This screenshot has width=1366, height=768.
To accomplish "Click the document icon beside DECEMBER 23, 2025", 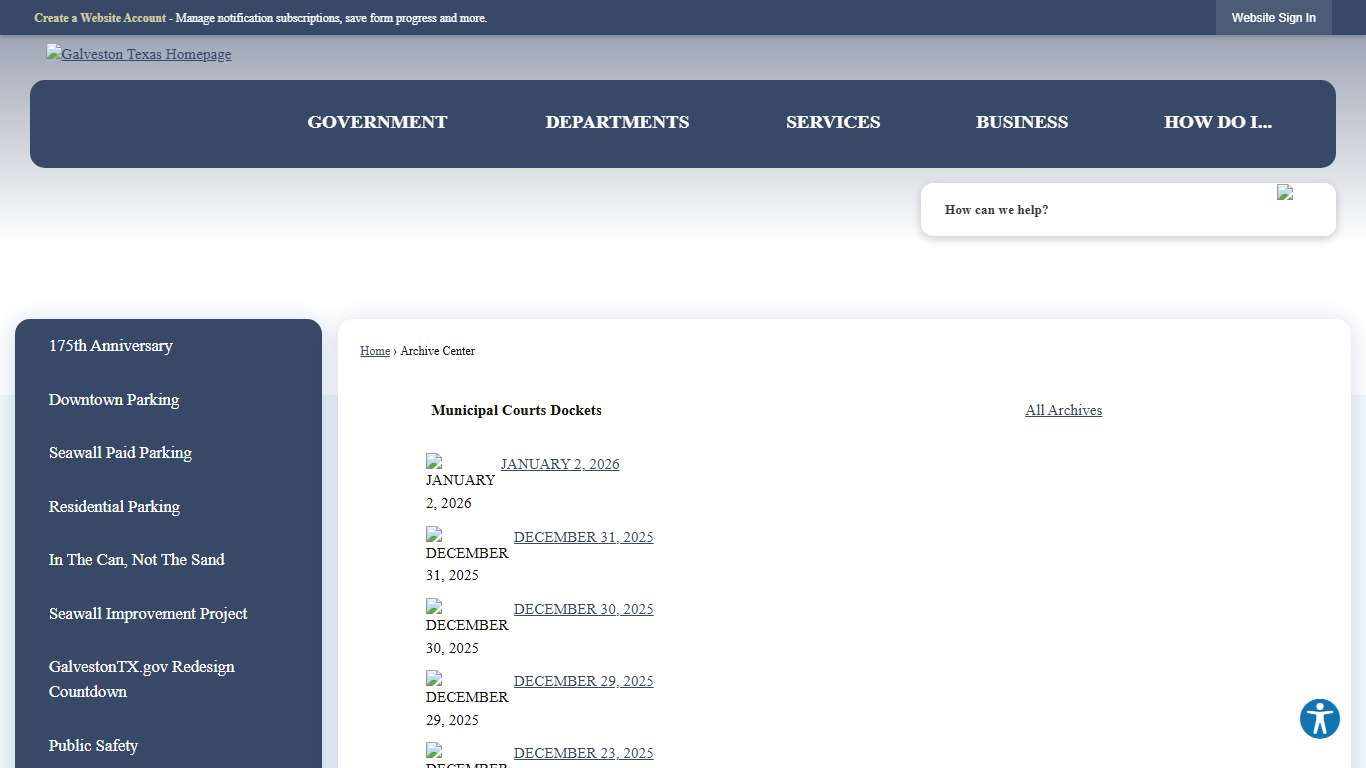I will point(434,754).
